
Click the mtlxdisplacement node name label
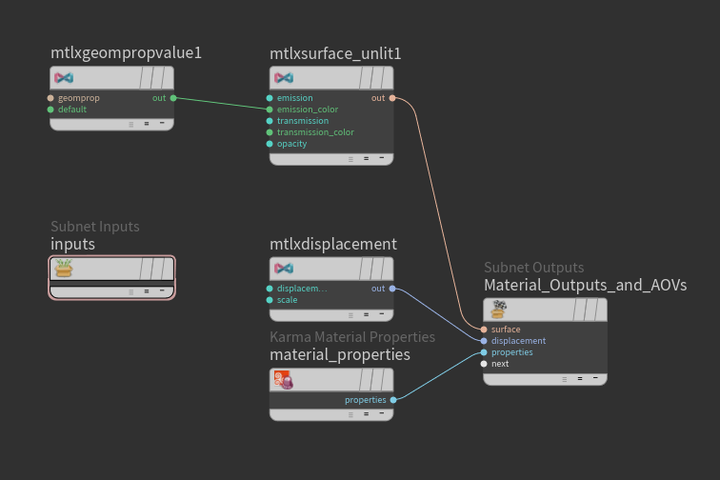tap(333, 244)
